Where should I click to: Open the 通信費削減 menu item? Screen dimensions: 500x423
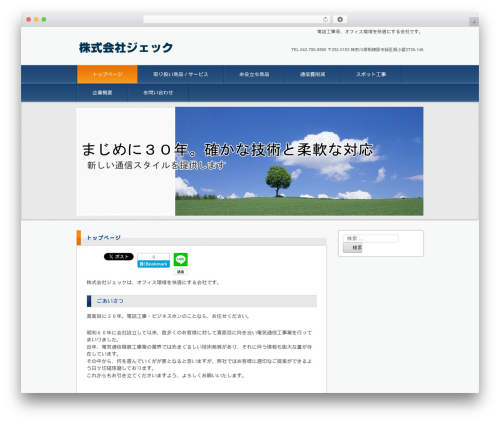[312, 74]
